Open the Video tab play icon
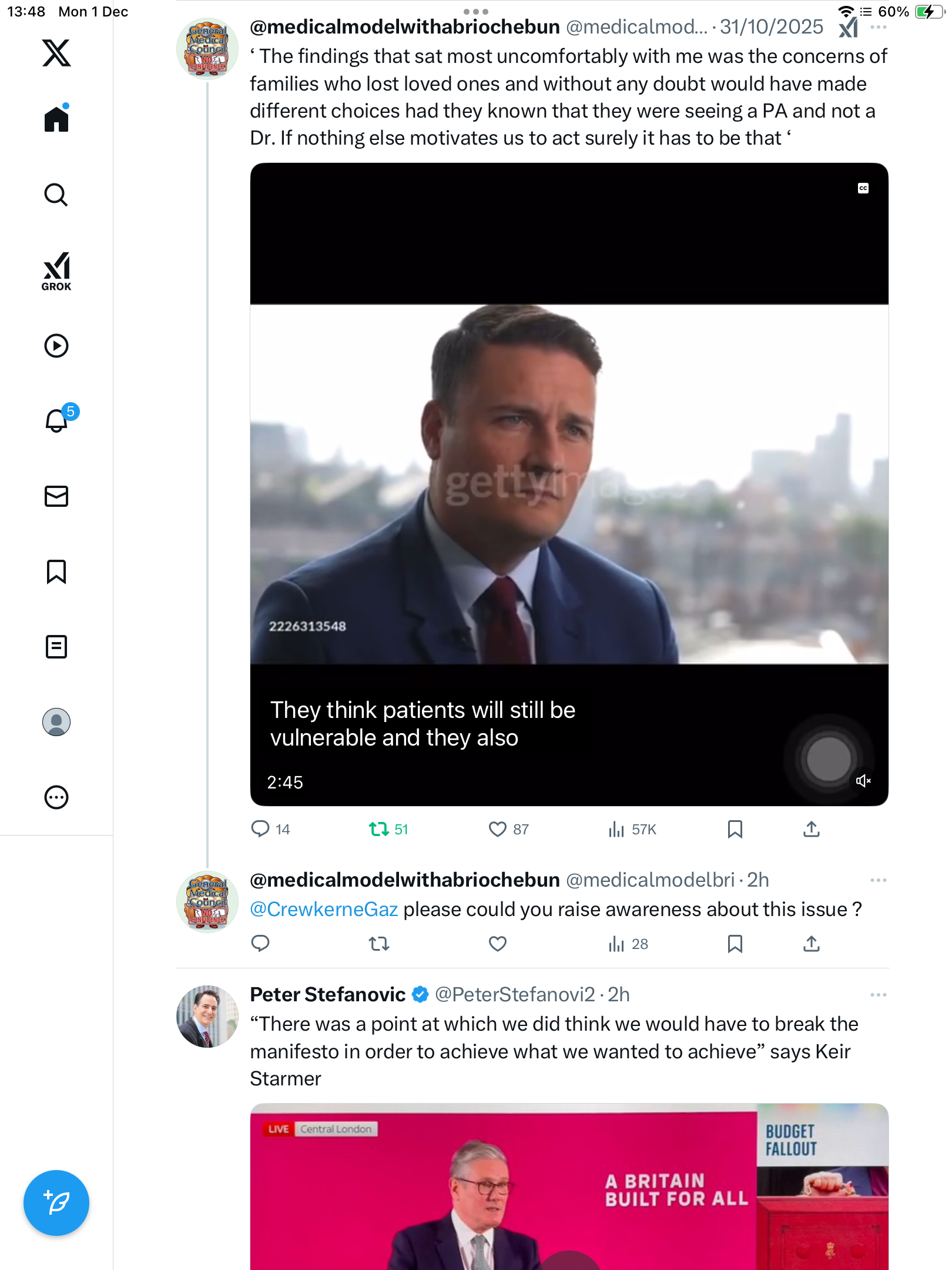 click(x=56, y=346)
